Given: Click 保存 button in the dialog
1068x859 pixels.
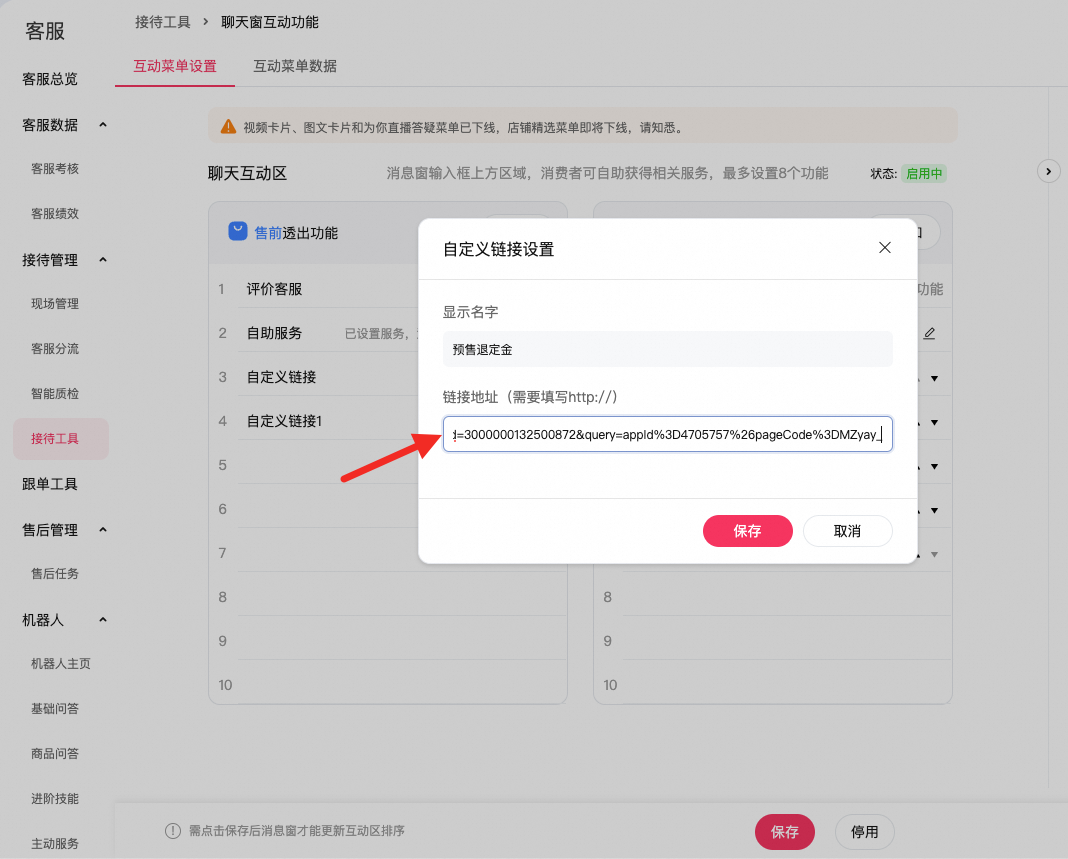Looking at the screenshot, I should 747,531.
